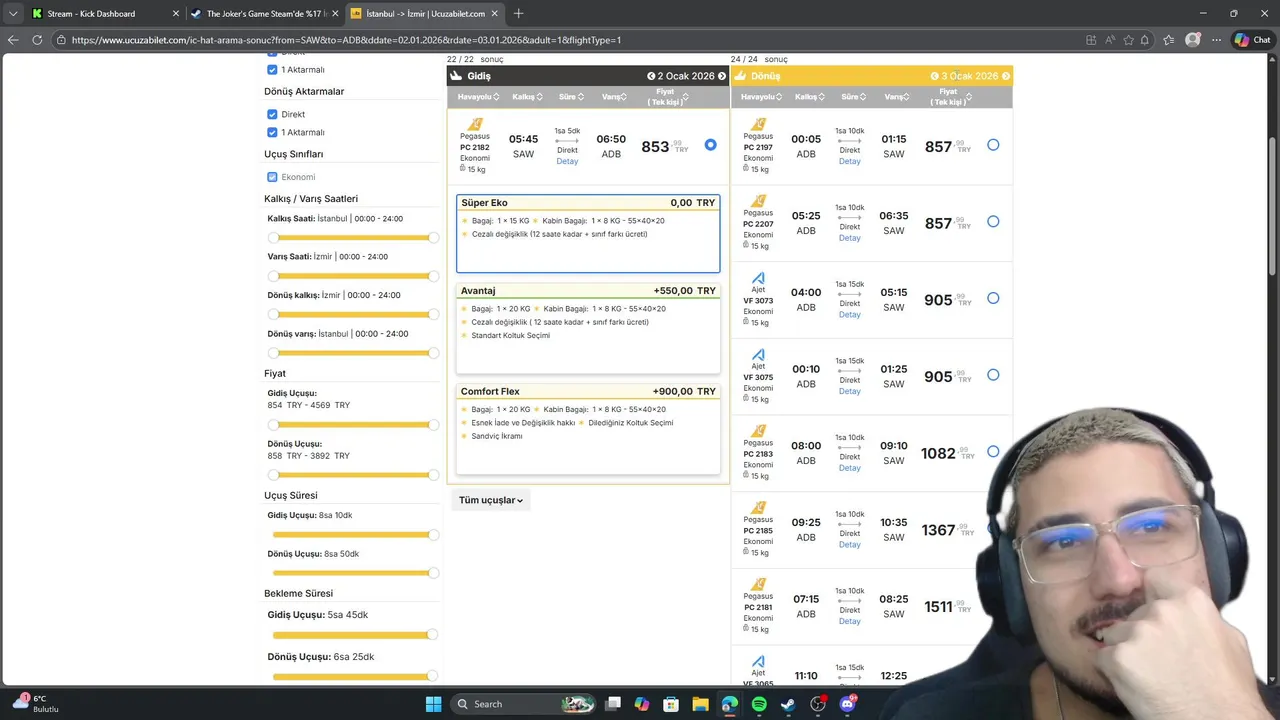The width and height of the screenshot is (1280, 720).
Task: Go to previous day before 2 Ocak 2026
Action: [x=651, y=76]
